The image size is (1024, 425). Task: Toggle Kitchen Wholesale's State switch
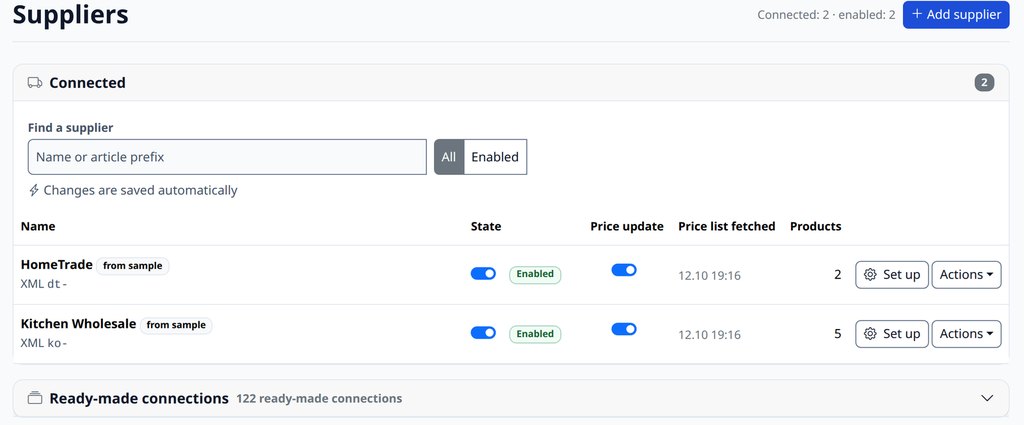click(483, 333)
